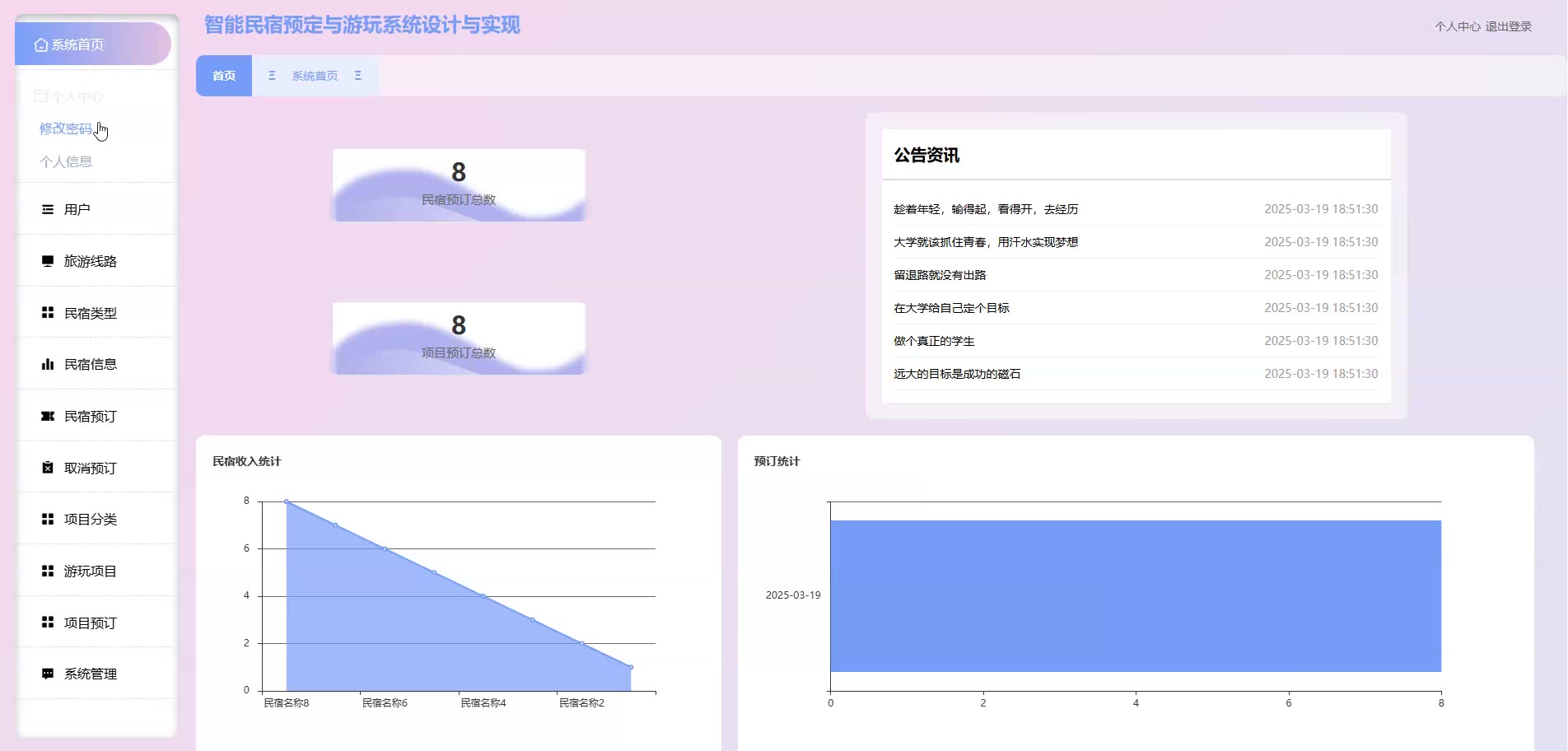Click the 民宿收入统计 chart title
The width and height of the screenshot is (1568, 751).
246,461
